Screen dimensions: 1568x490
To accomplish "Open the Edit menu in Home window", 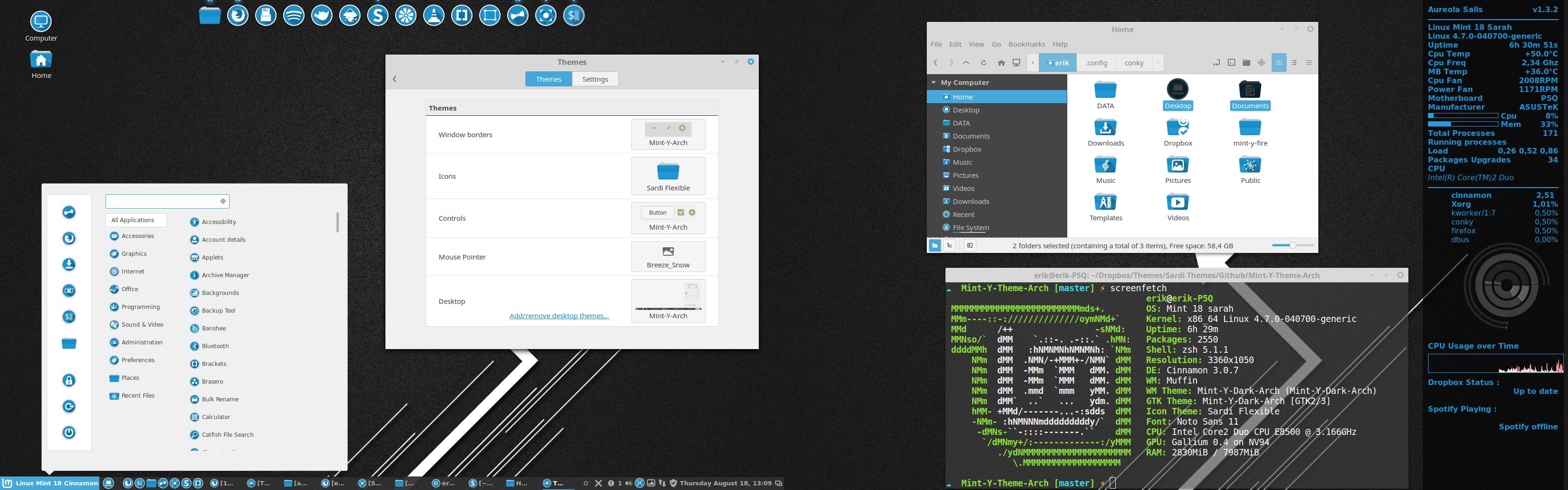I will (x=955, y=44).
